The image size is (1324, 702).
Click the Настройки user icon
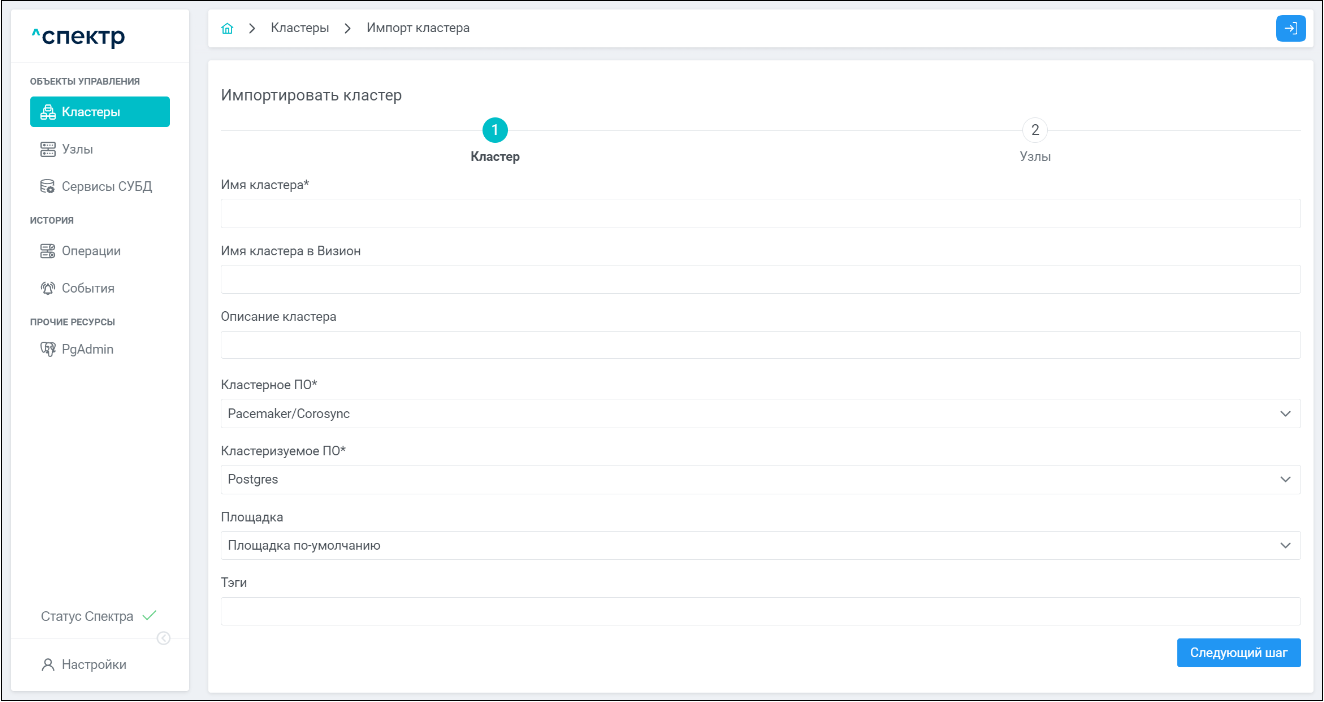coord(47,664)
